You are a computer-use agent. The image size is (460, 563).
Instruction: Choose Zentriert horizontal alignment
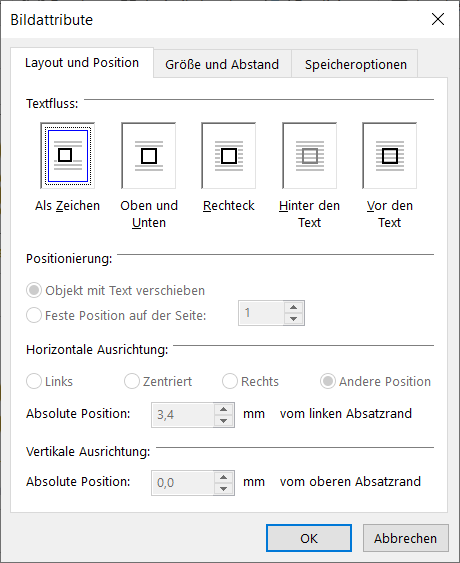pyautogui.click(x=132, y=381)
